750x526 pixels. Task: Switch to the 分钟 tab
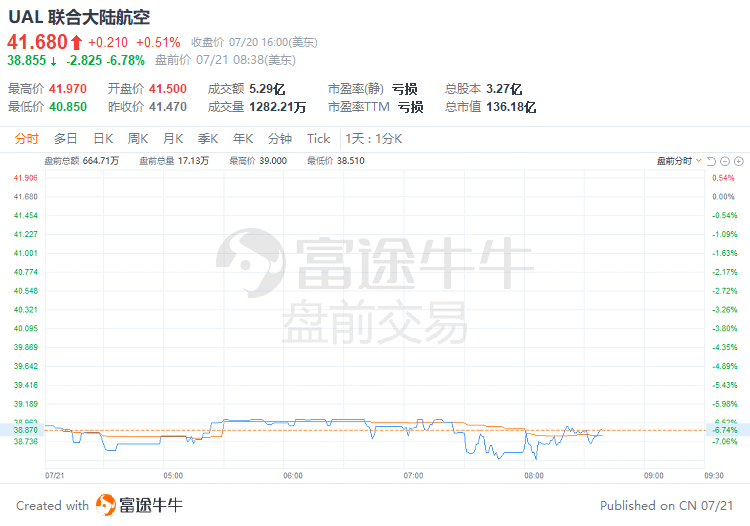click(280, 139)
